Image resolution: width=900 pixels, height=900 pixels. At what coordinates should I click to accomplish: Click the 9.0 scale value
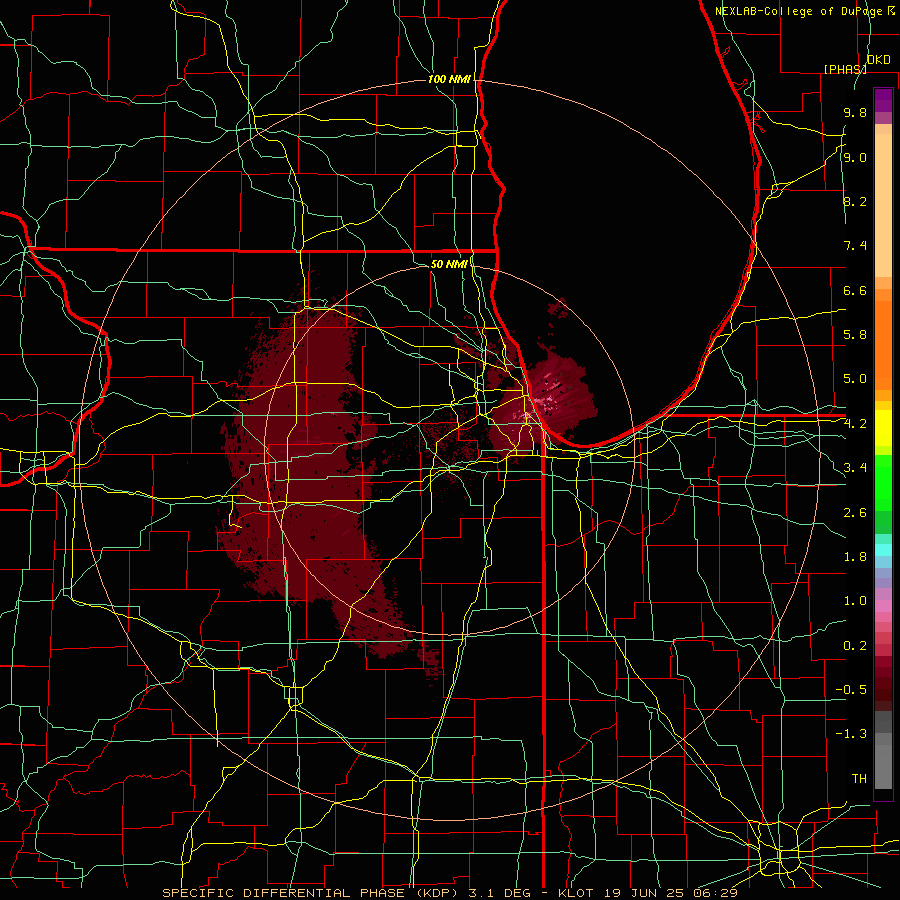[x=855, y=157]
